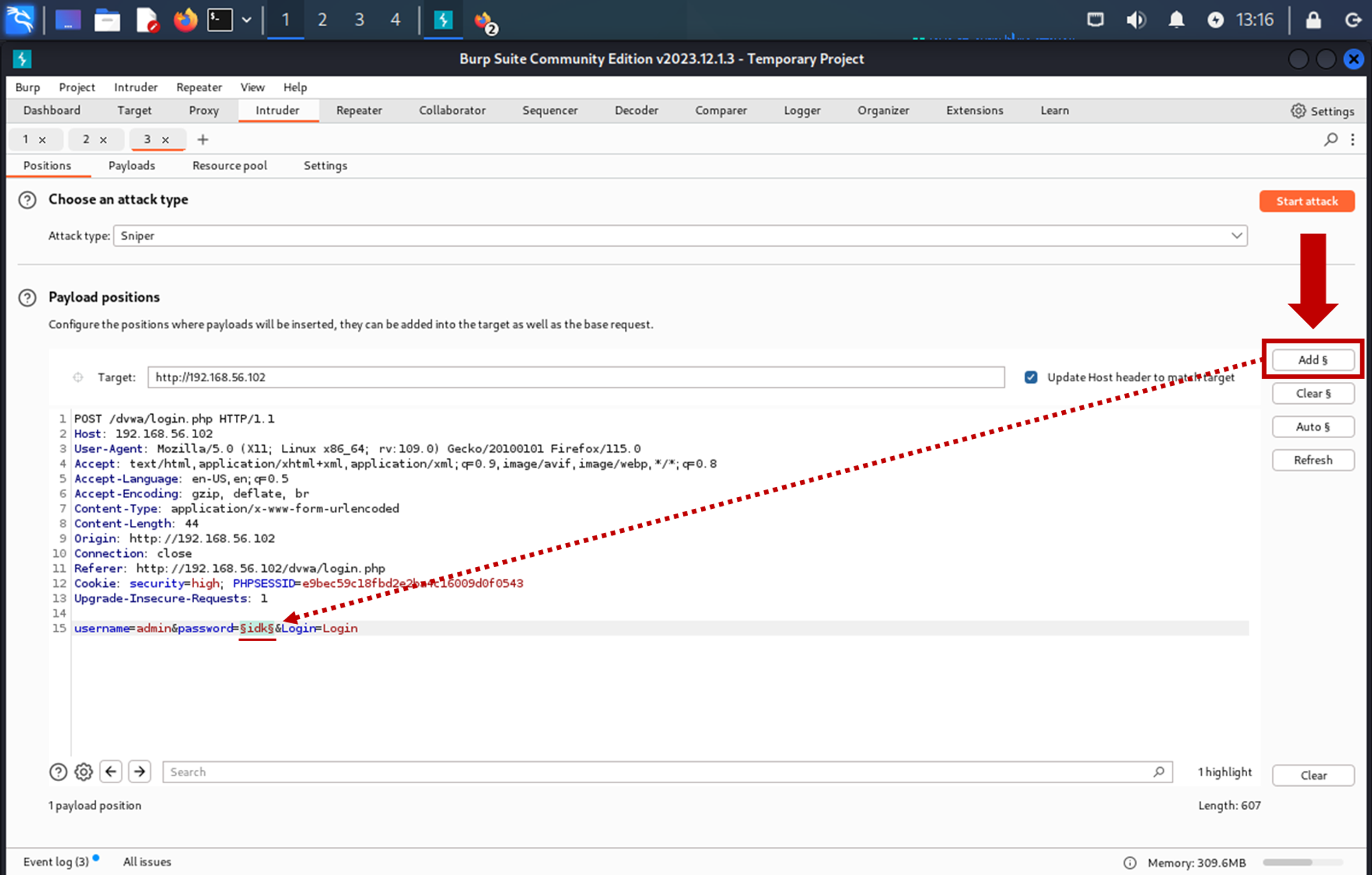Open the three-dot tab options menu
This screenshot has width=1372, height=875.
tap(1353, 140)
